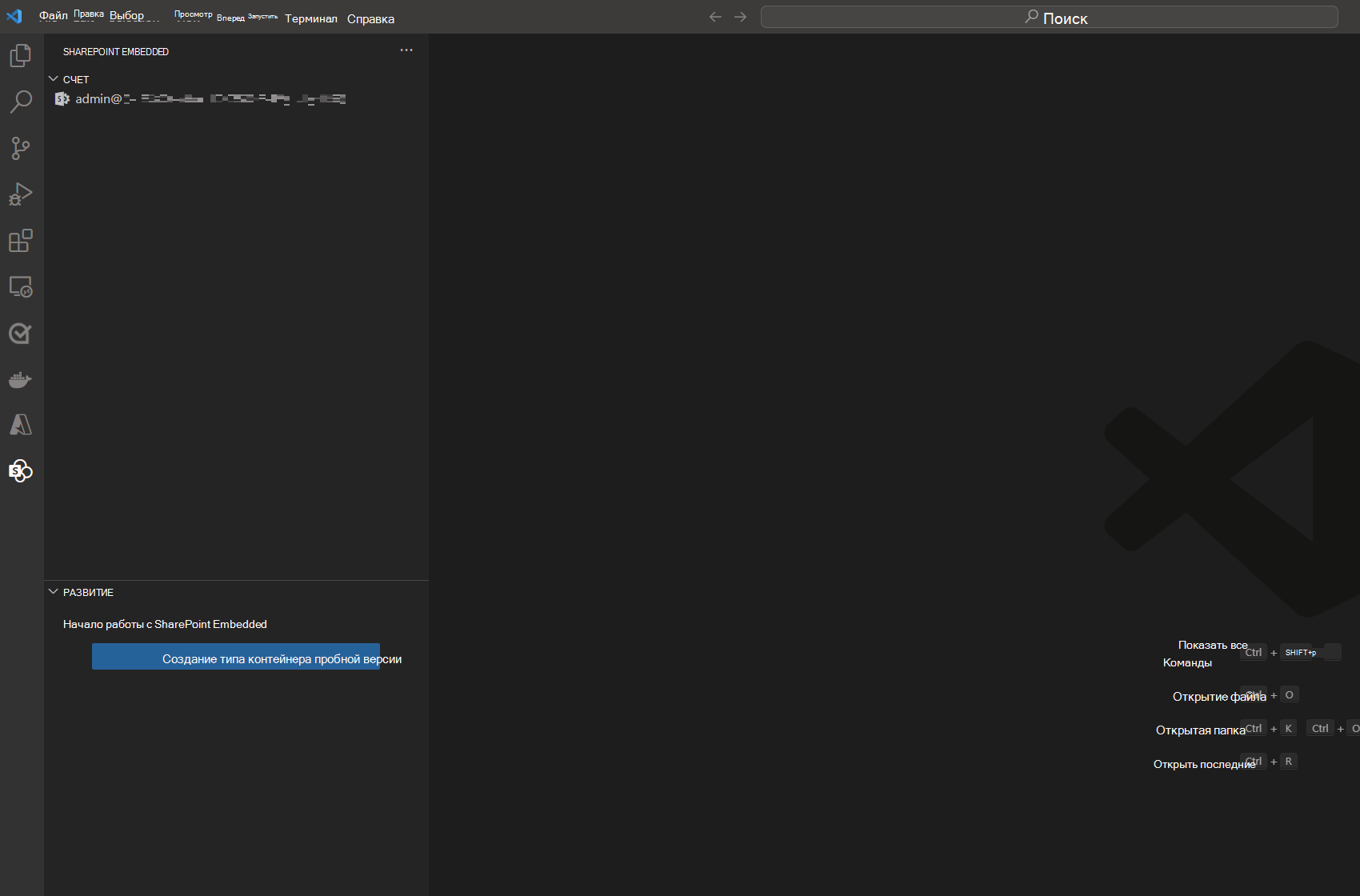Click Создание типа контейнера пробной версии button
Viewport: 1360px width, 896px height.
point(236,657)
